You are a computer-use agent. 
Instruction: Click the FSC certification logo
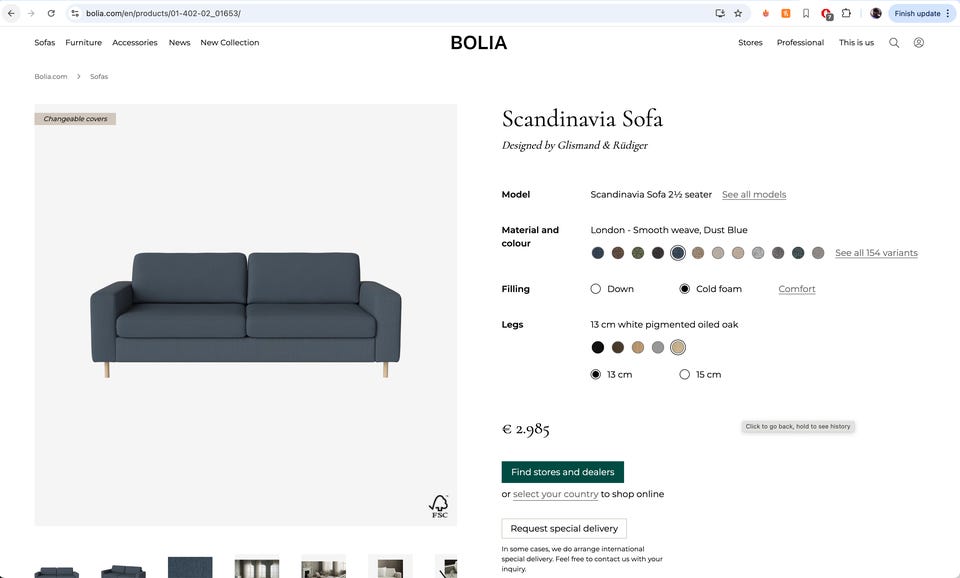point(439,506)
